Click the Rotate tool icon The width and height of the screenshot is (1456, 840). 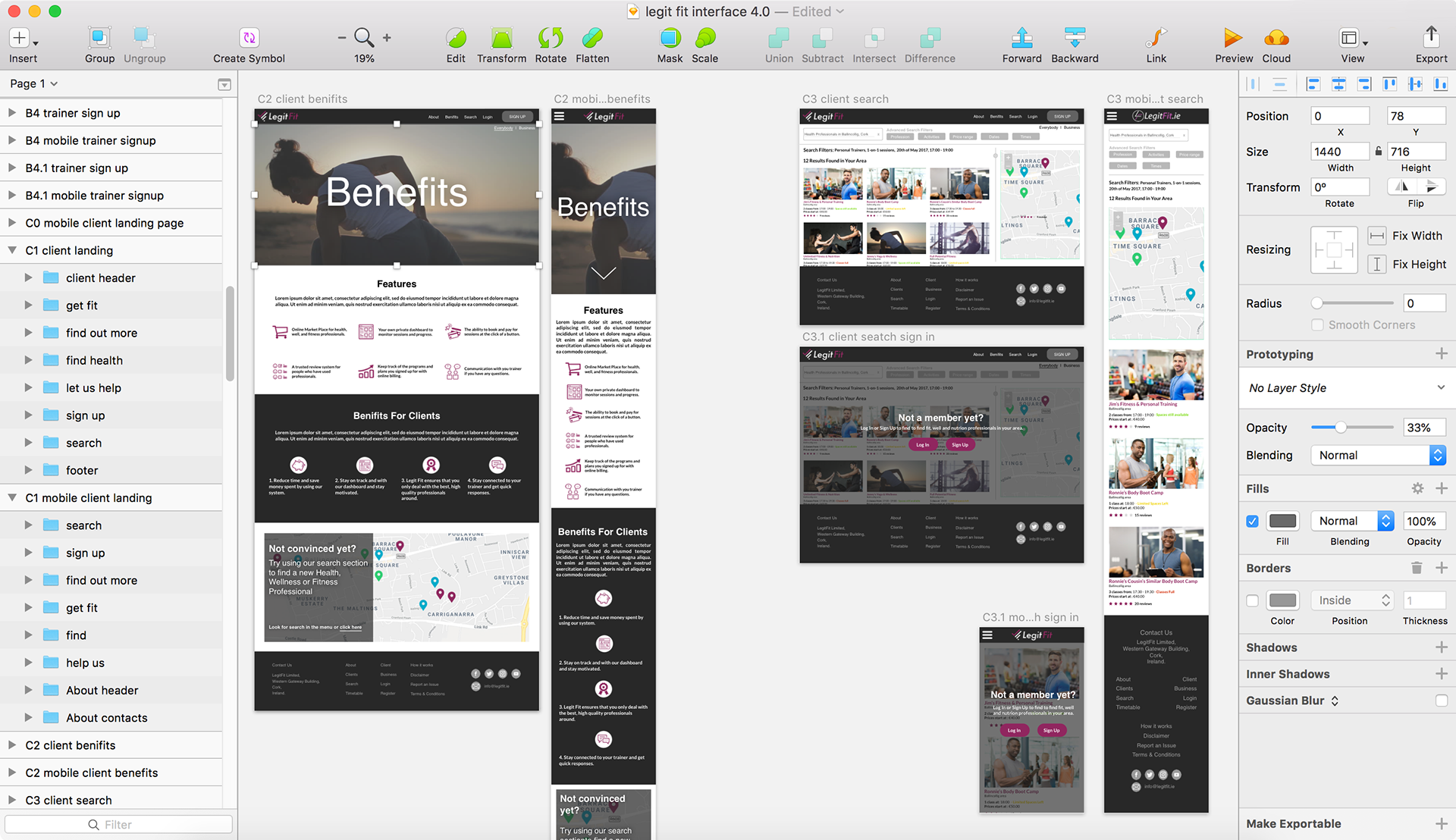coord(551,38)
